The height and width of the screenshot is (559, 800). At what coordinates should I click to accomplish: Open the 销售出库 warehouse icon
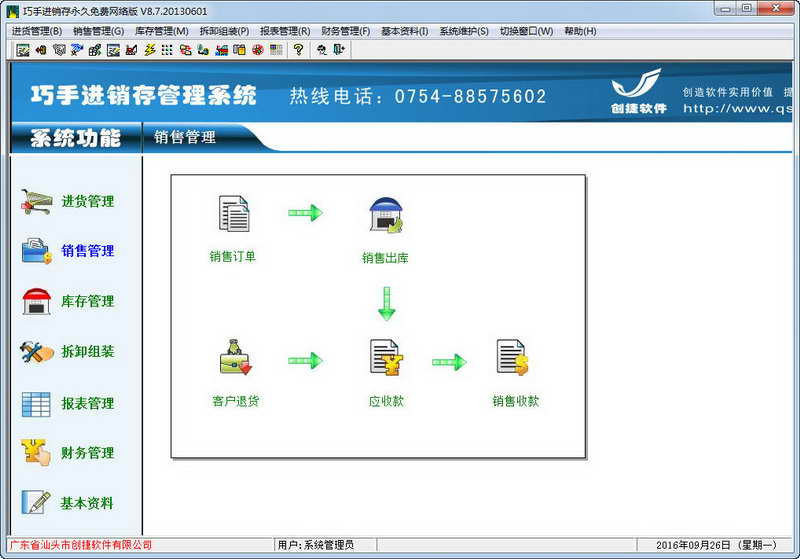(386, 215)
